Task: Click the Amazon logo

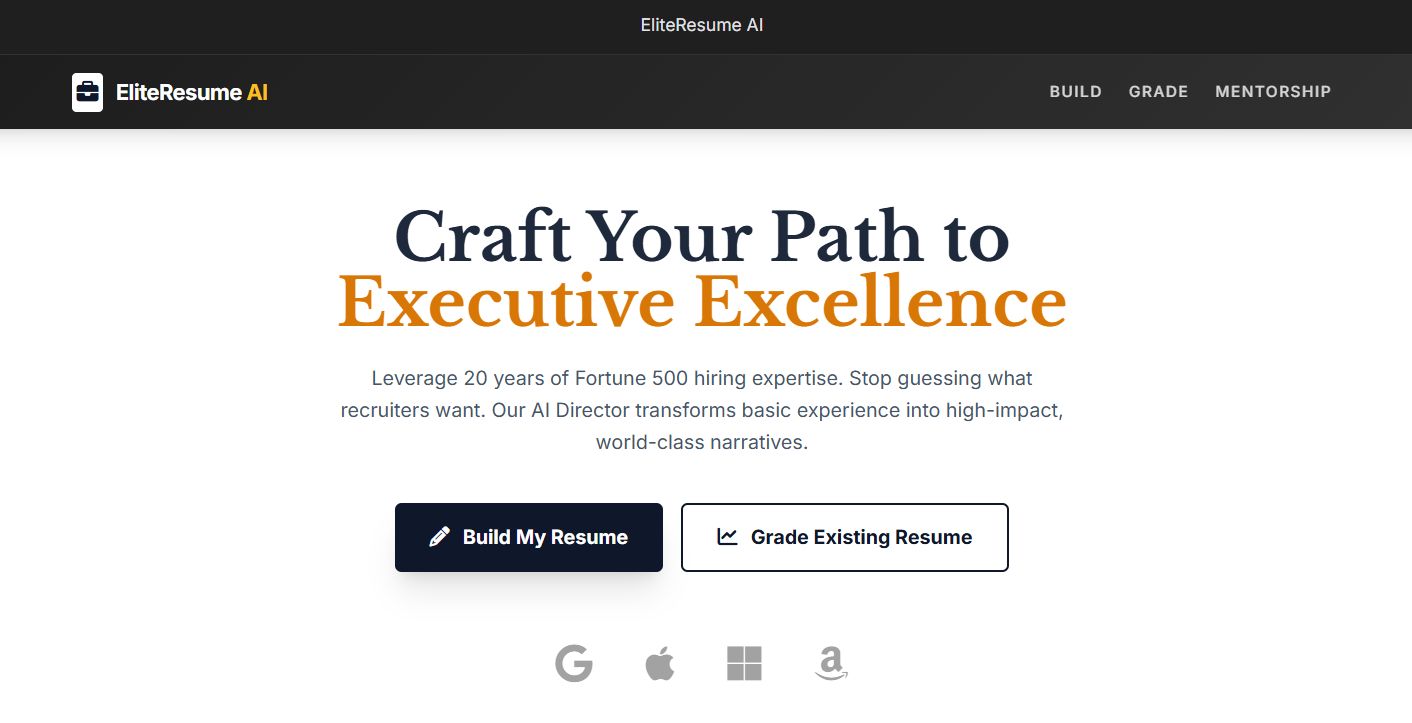Action: click(830, 663)
